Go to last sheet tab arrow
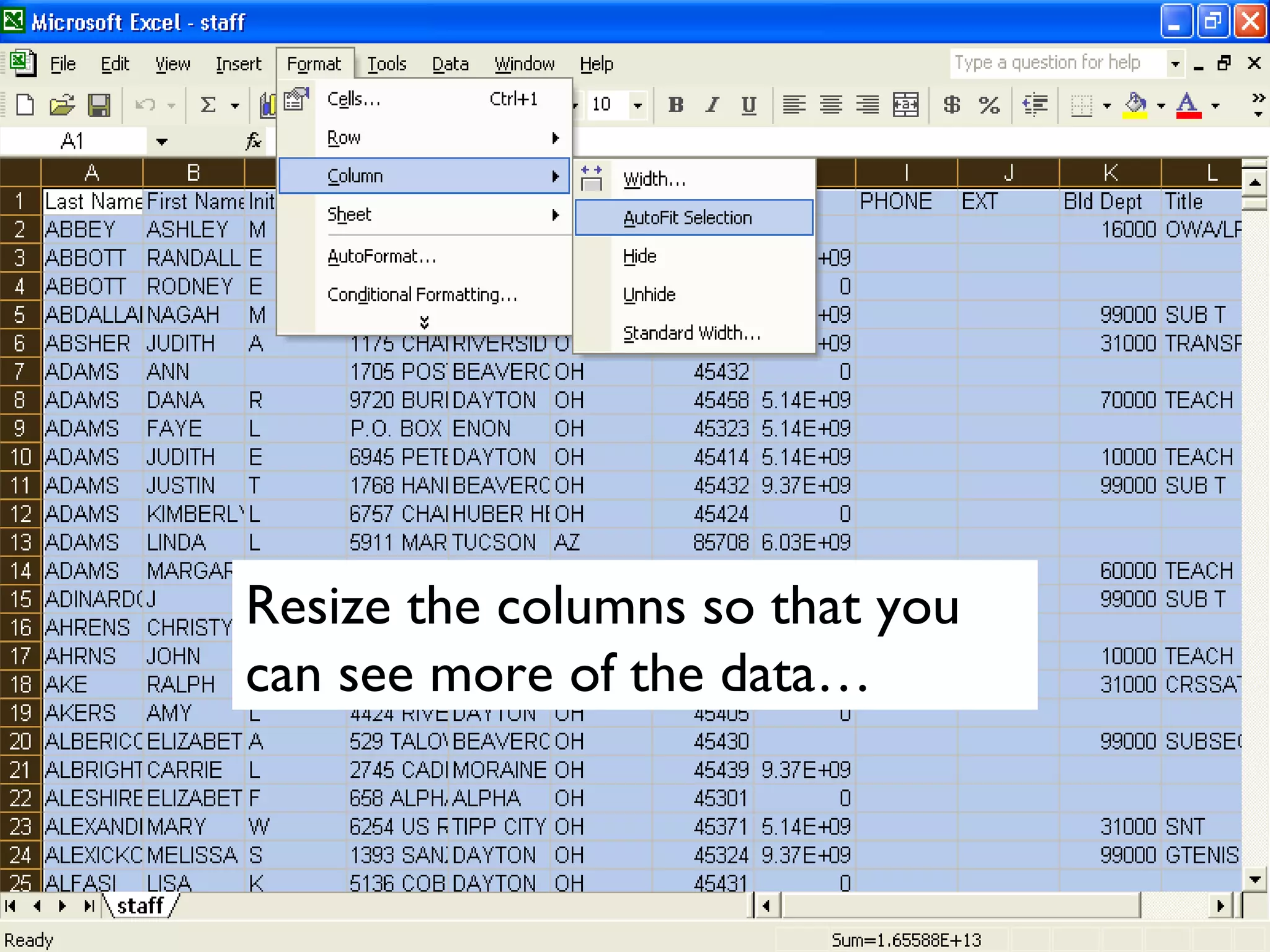 (x=89, y=906)
